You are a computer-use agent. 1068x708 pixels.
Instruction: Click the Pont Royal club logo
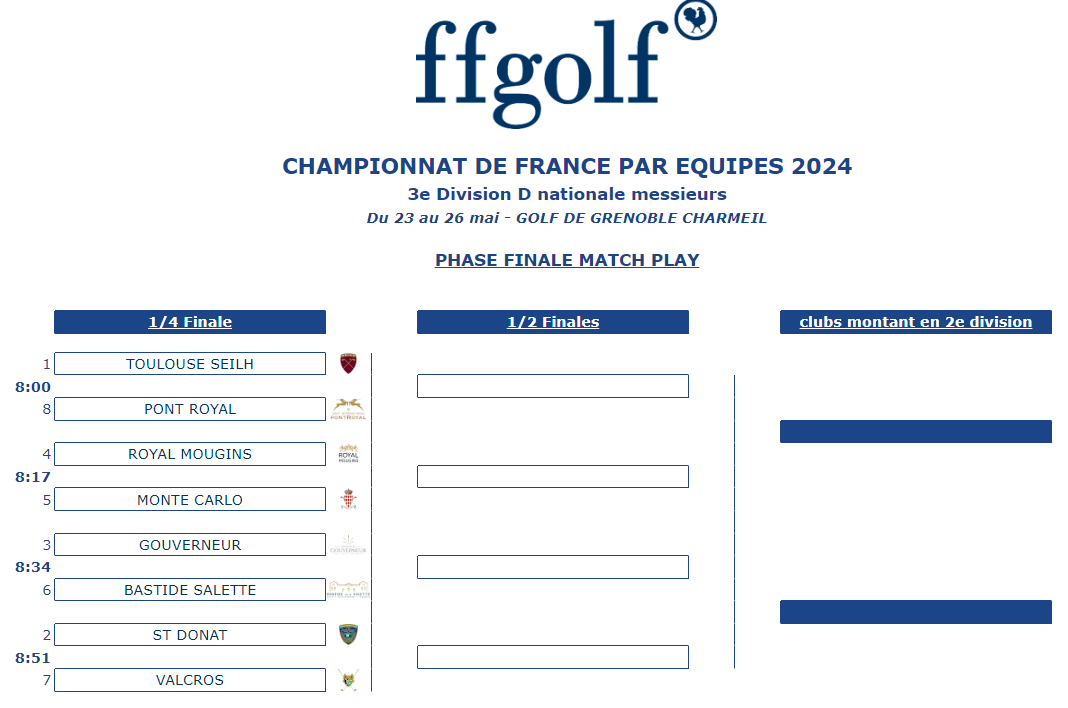point(348,409)
